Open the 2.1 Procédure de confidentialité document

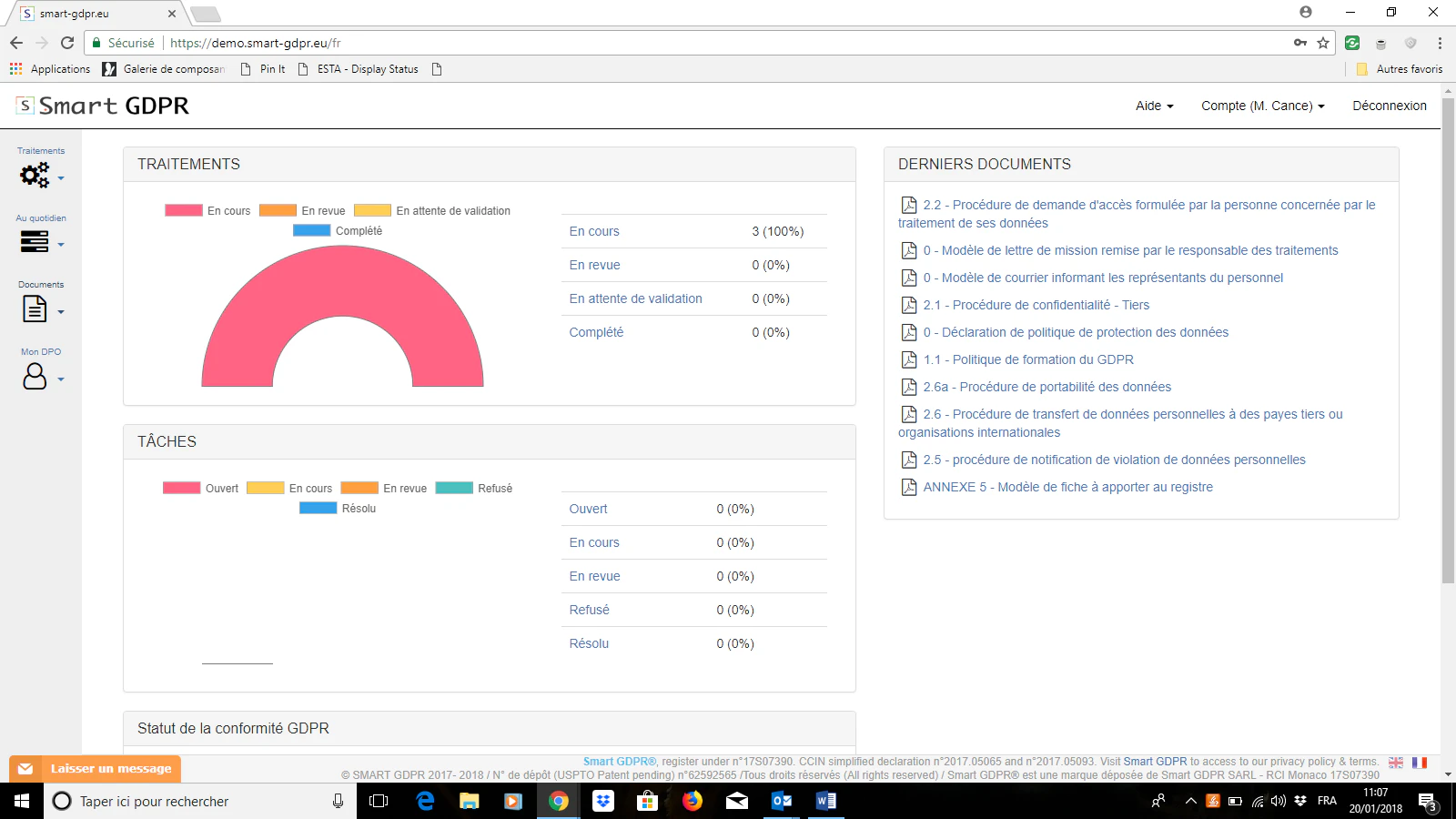pyautogui.click(x=1036, y=305)
